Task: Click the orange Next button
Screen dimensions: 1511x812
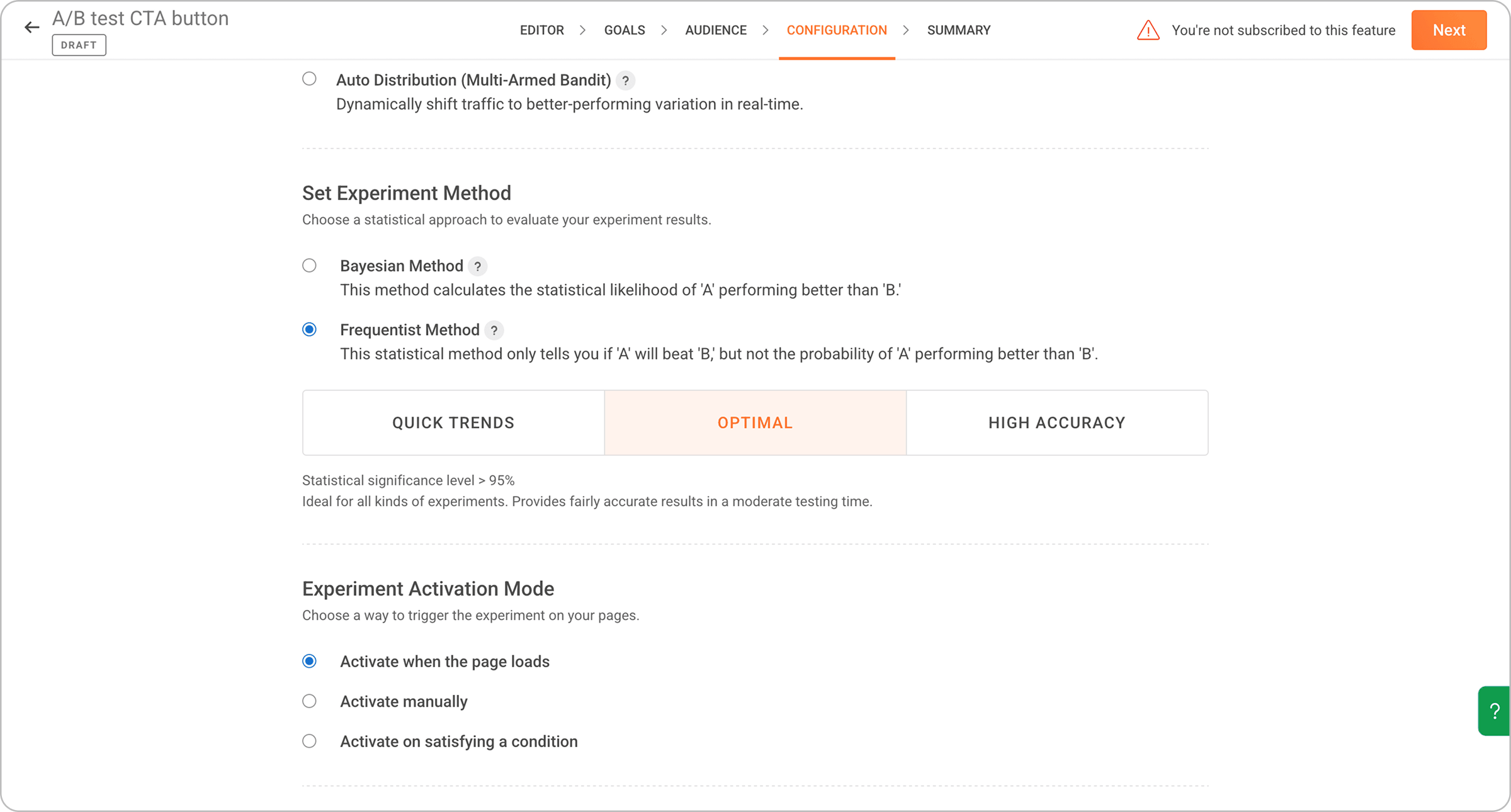Action: [1449, 30]
